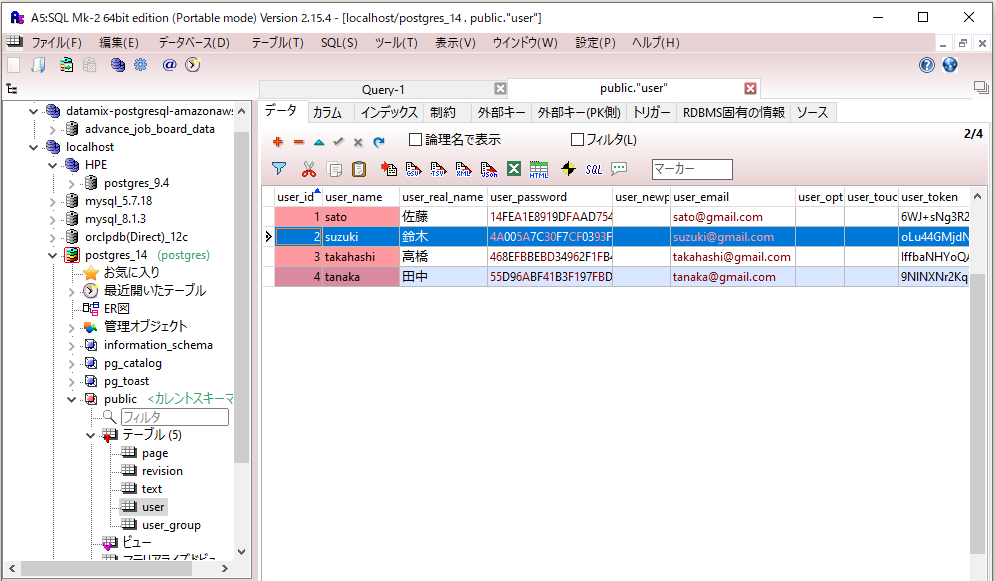Add a new row with the plus icon
This screenshot has width=996, height=581.
[279, 141]
